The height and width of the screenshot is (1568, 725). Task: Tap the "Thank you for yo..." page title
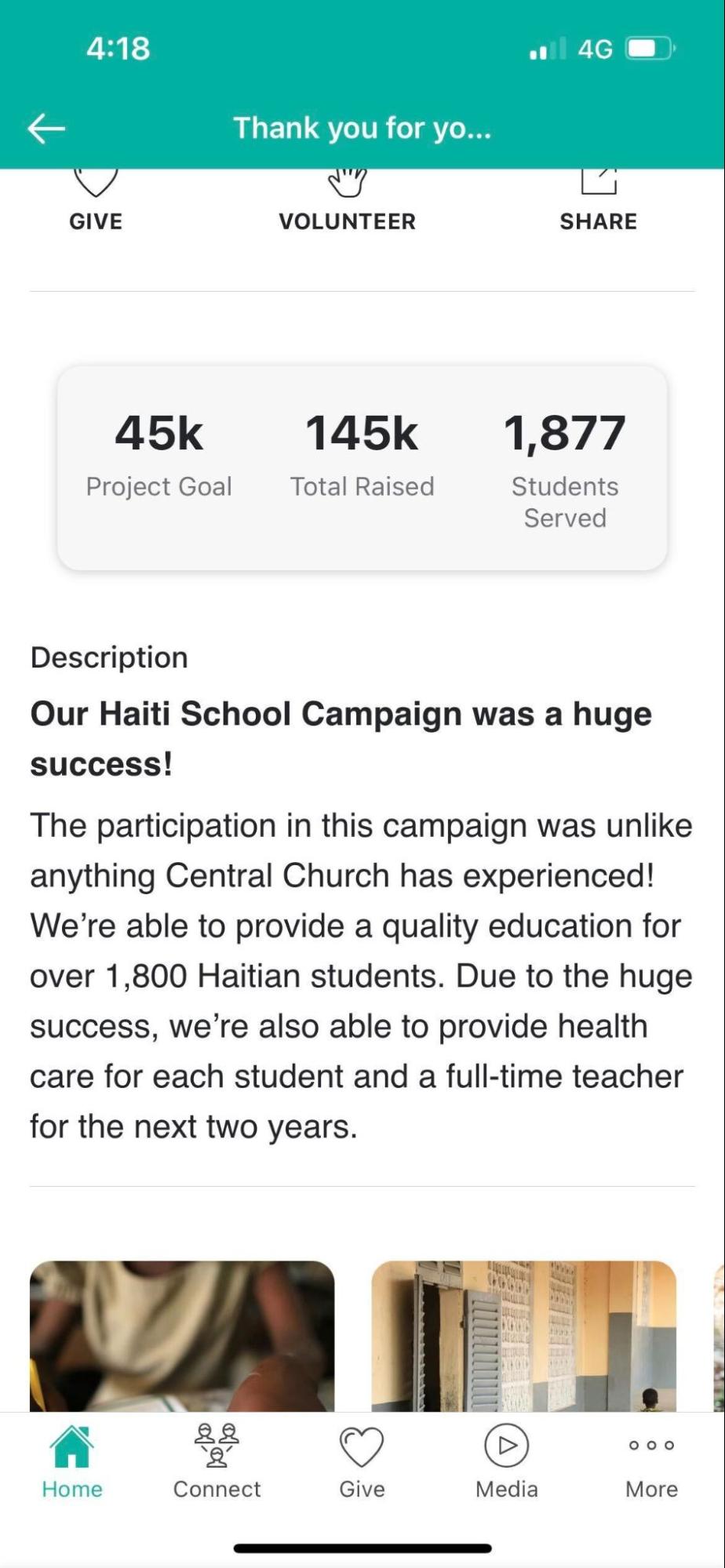pyautogui.click(x=362, y=128)
